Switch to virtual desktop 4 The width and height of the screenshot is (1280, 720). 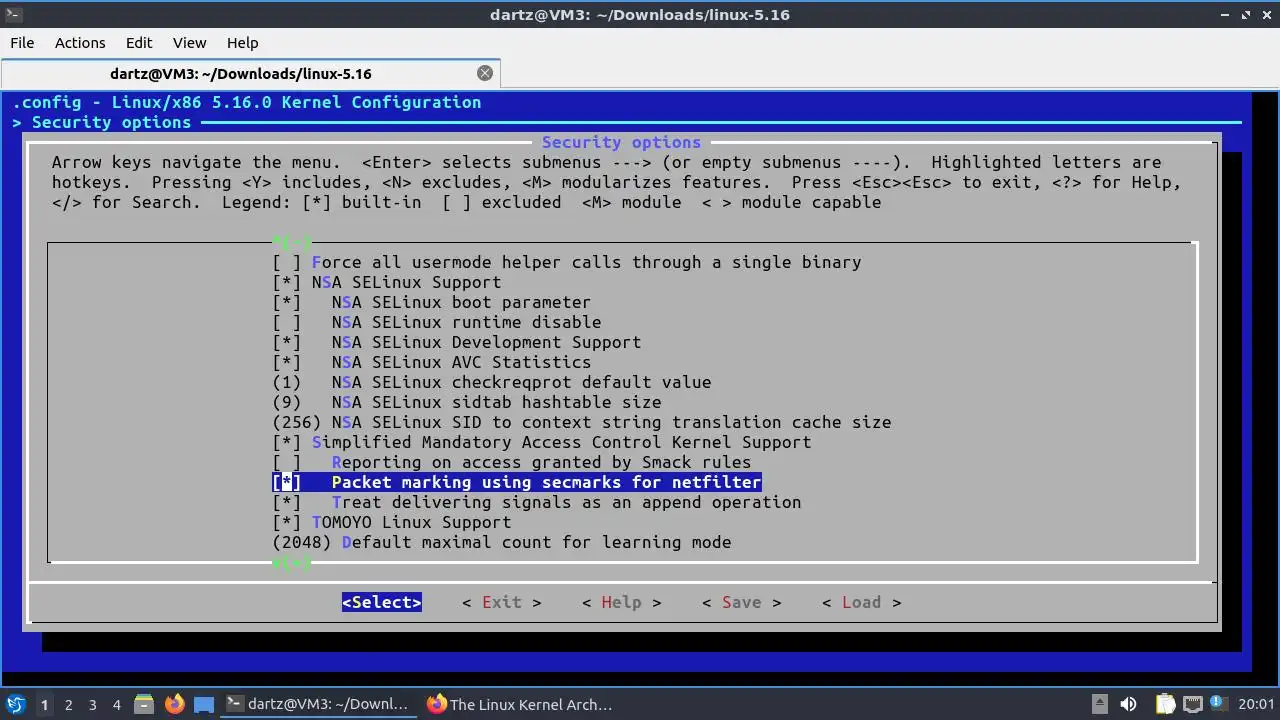116,704
